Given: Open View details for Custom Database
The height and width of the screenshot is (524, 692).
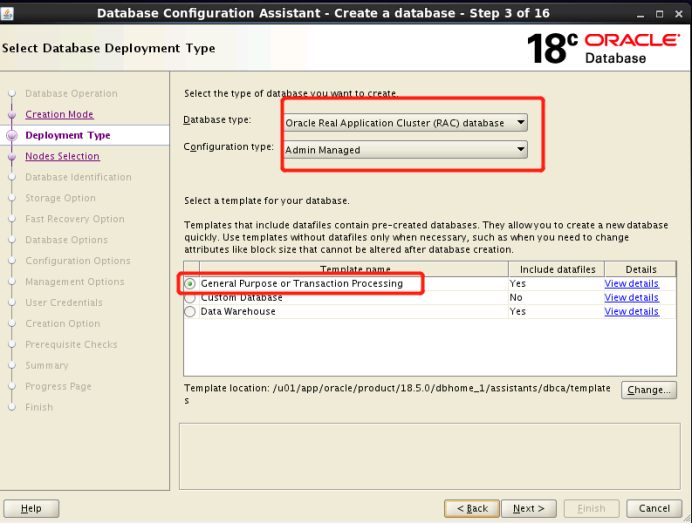Looking at the screenshot, I should 631,298.
